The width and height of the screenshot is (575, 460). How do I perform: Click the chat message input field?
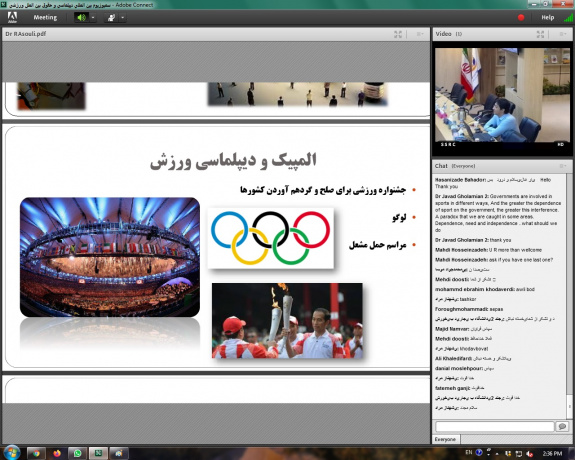pyautogui.click(x=494, y=426)
